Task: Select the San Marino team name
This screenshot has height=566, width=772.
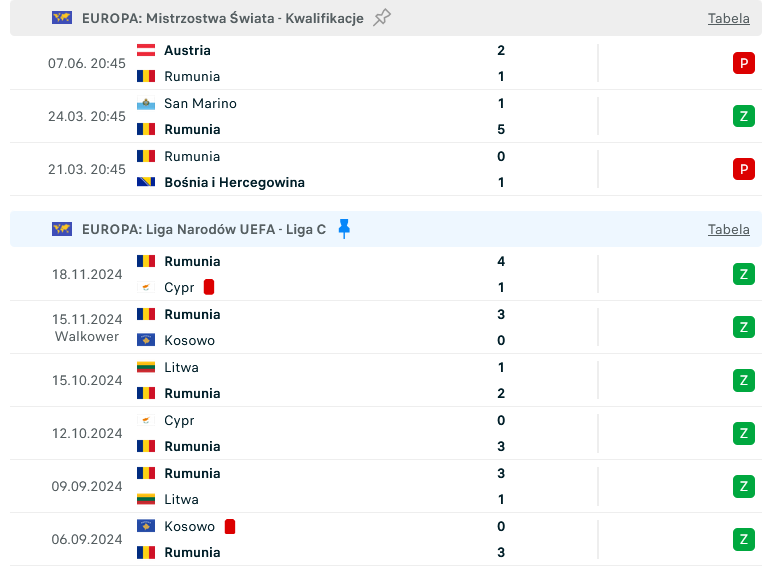Action: [x=200, y=103]
